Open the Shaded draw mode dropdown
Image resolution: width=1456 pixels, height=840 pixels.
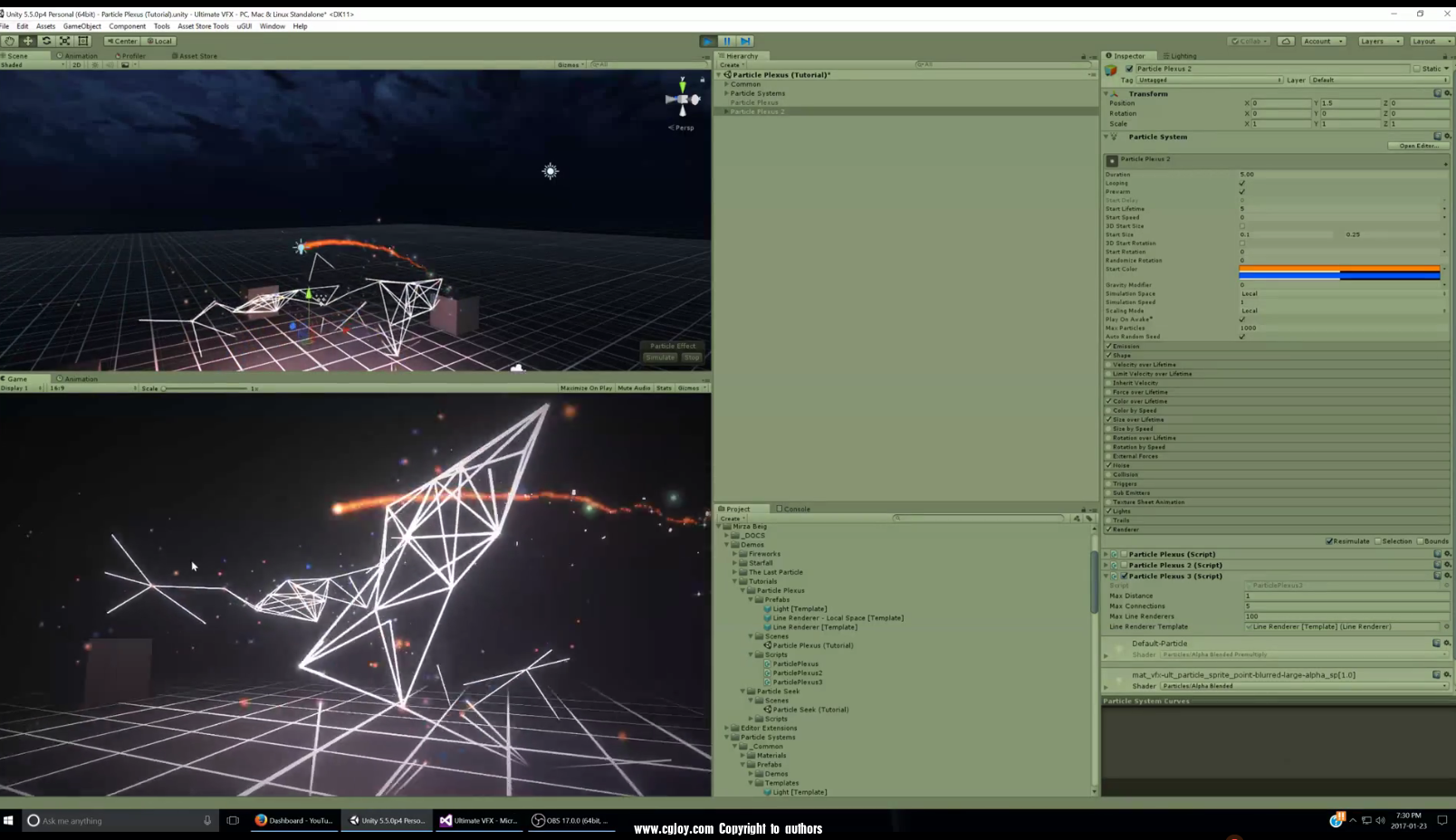click(x=34, y=65)
